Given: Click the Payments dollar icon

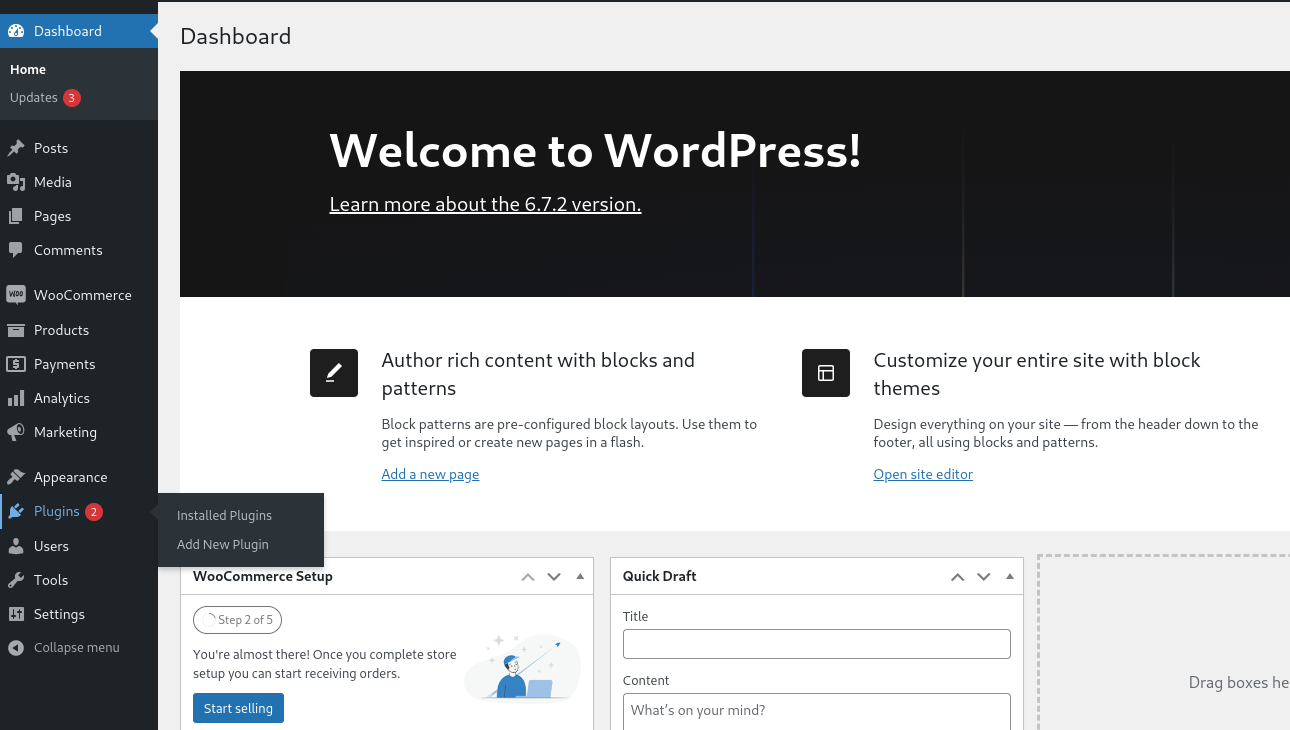Looking at the screenshot, I should pos(16,364).
